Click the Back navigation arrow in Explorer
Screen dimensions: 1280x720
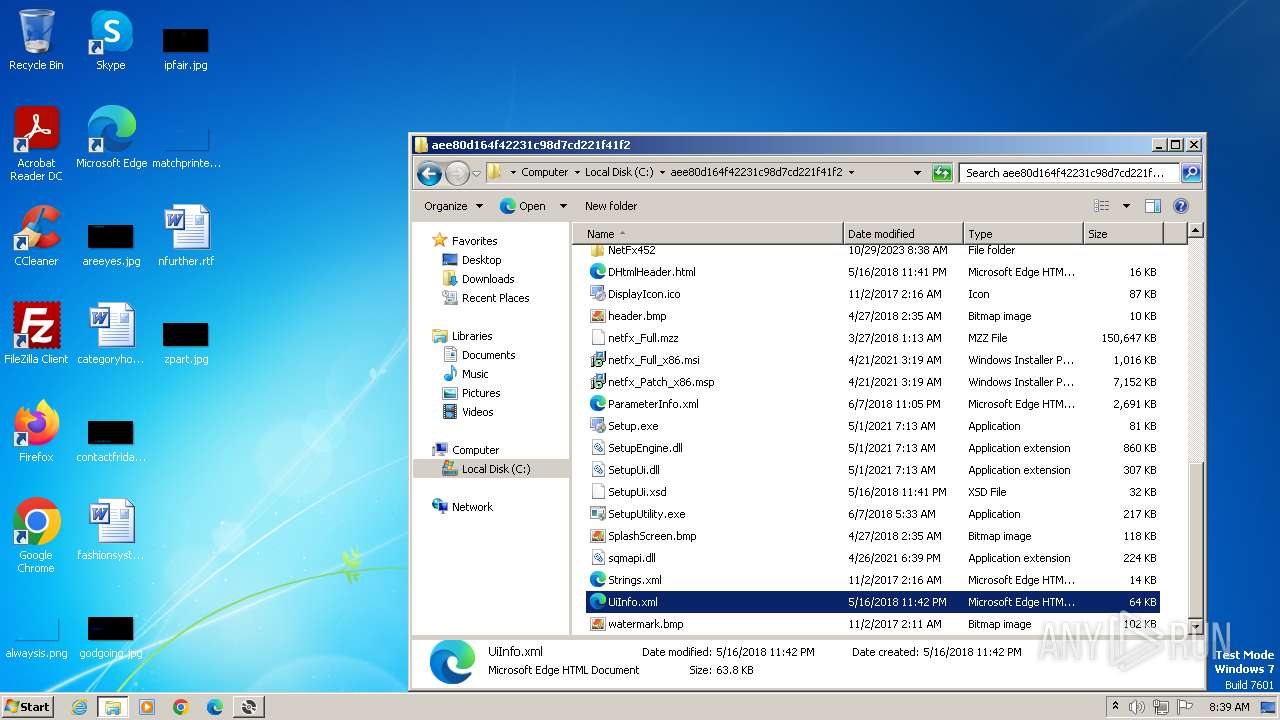(x=430, y=173)
